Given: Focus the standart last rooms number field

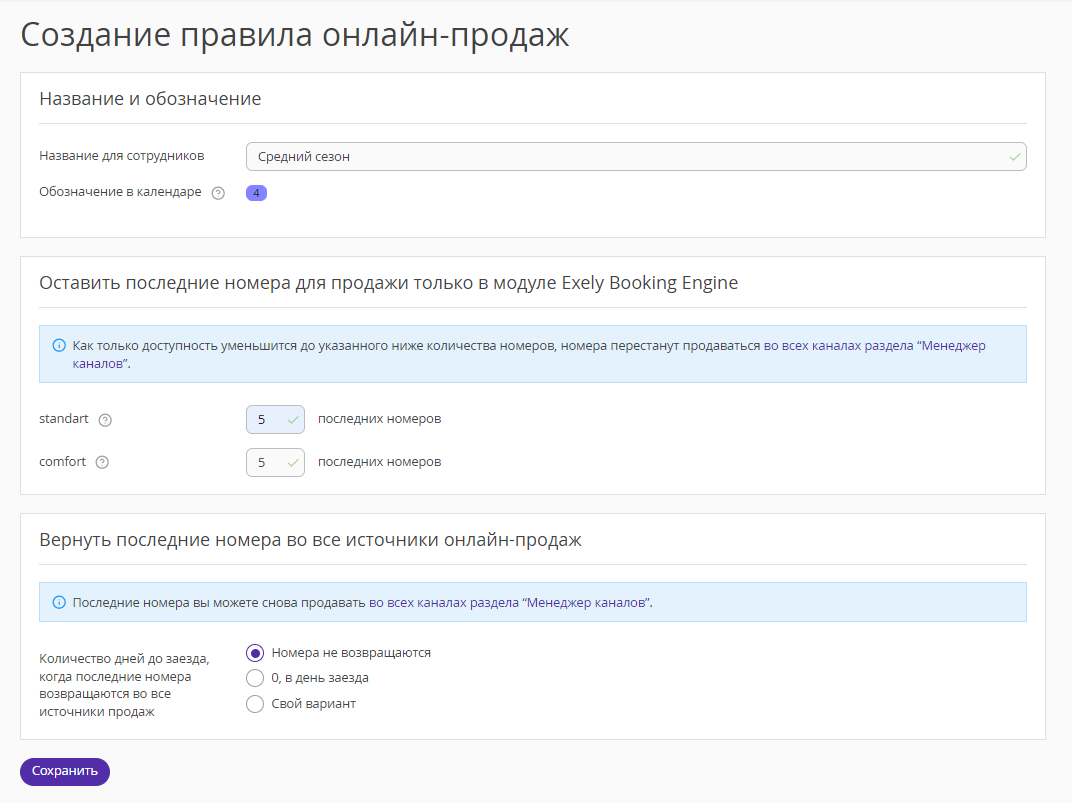Looking at the screenshot, I should pyautogui.click(x=275, y=420).
